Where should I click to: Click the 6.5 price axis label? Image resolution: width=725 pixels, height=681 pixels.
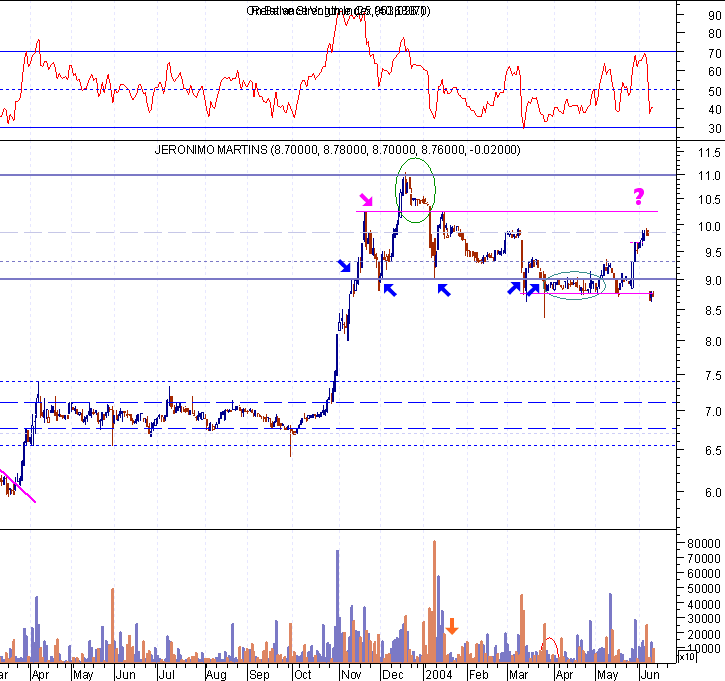[x=713, y=450]
